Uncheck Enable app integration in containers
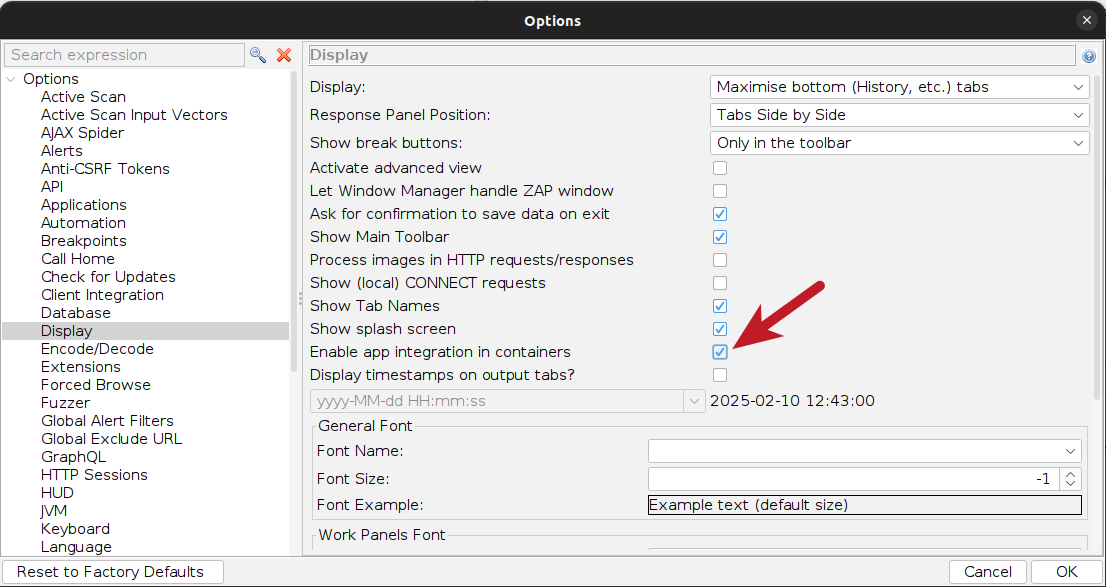Viewport: 1107px width, 587px height. coord(719,352)
